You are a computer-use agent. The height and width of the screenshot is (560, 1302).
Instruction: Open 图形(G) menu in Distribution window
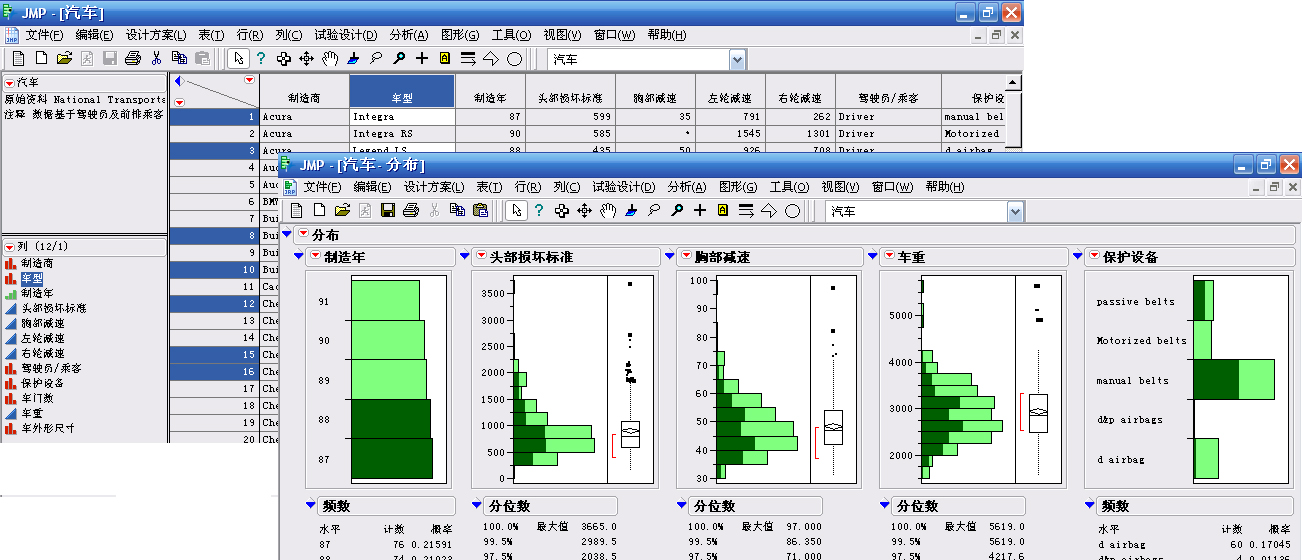pos(739,187)
